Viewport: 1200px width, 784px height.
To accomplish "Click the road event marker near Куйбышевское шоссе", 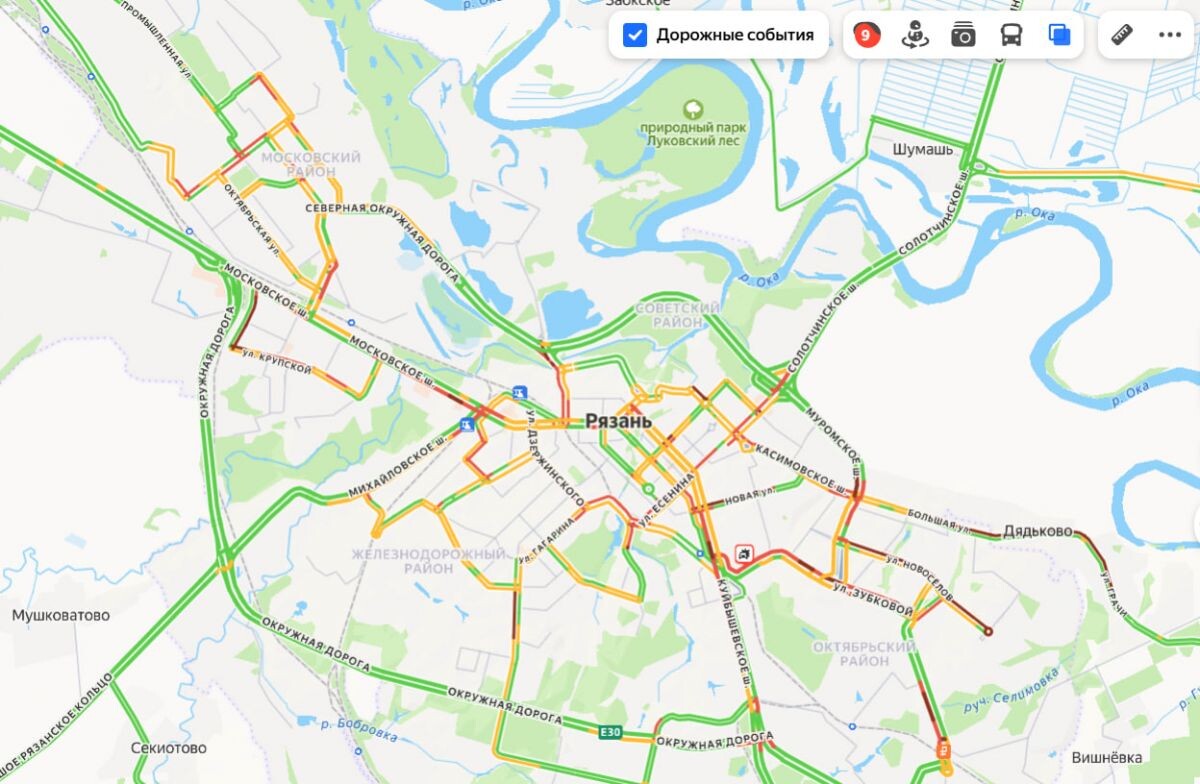I will coord(743,553).
